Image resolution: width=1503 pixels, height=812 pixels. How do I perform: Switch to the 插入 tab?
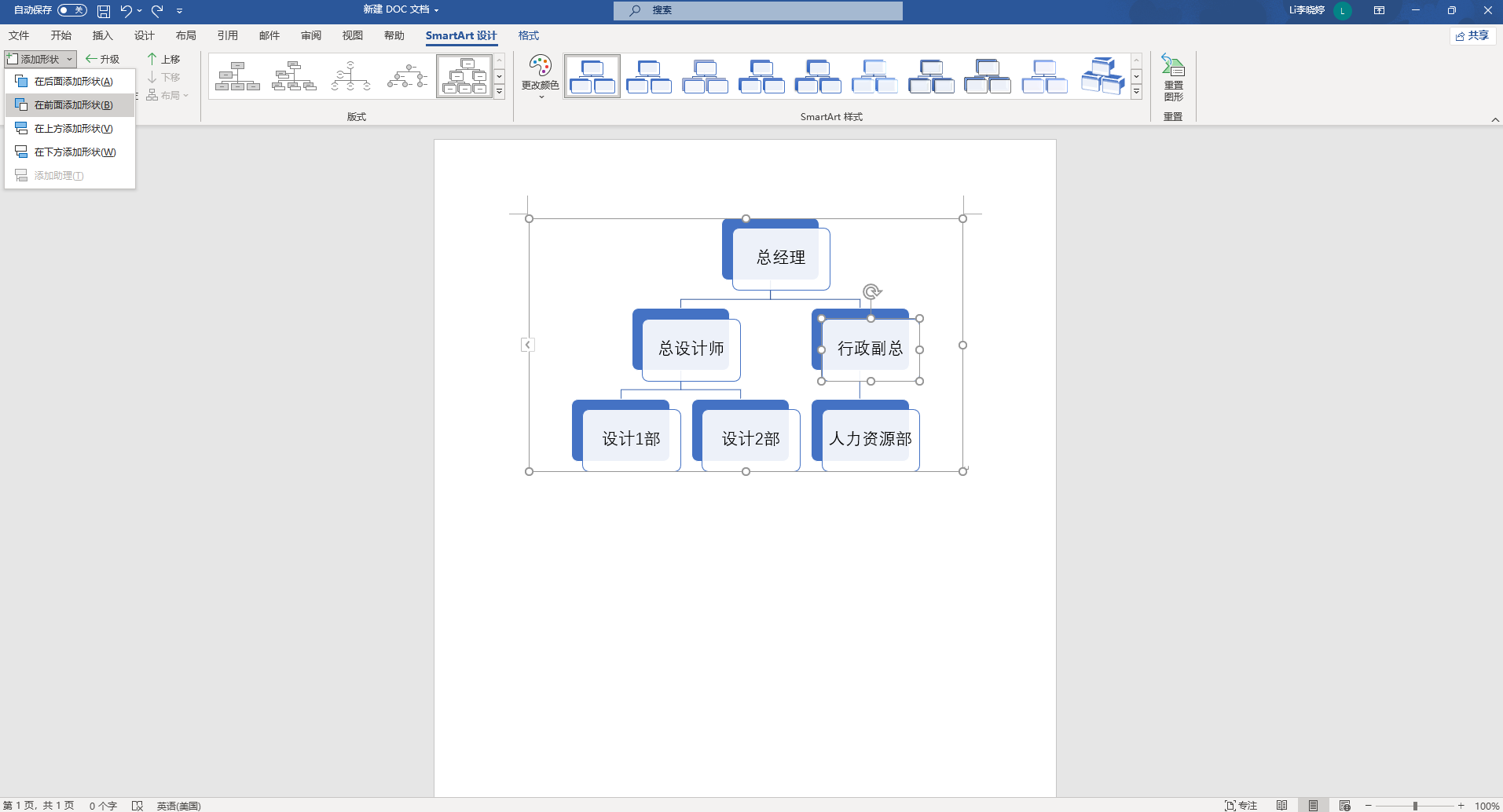pos(103,35)
